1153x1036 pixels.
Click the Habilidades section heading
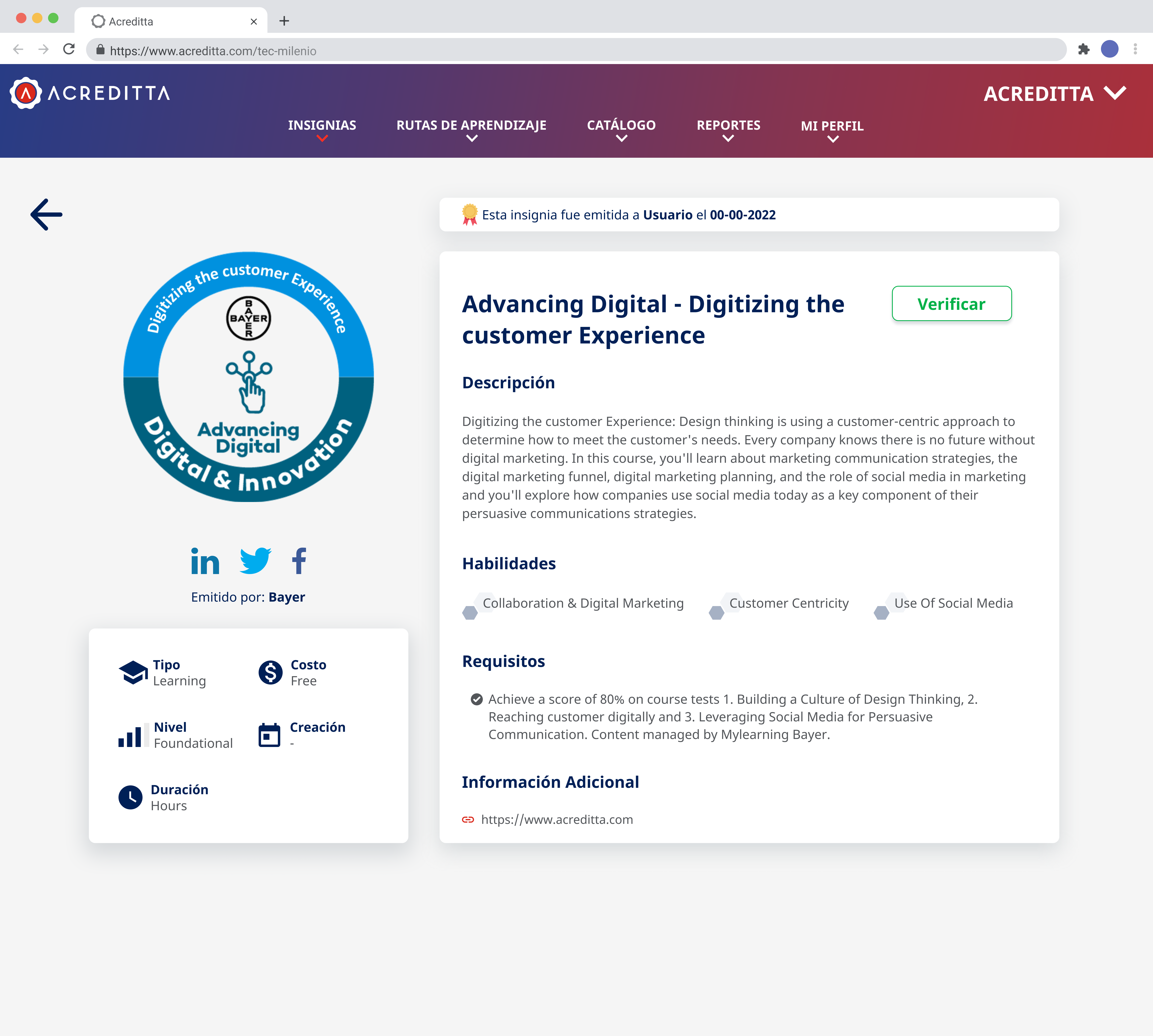pos(509,564)
